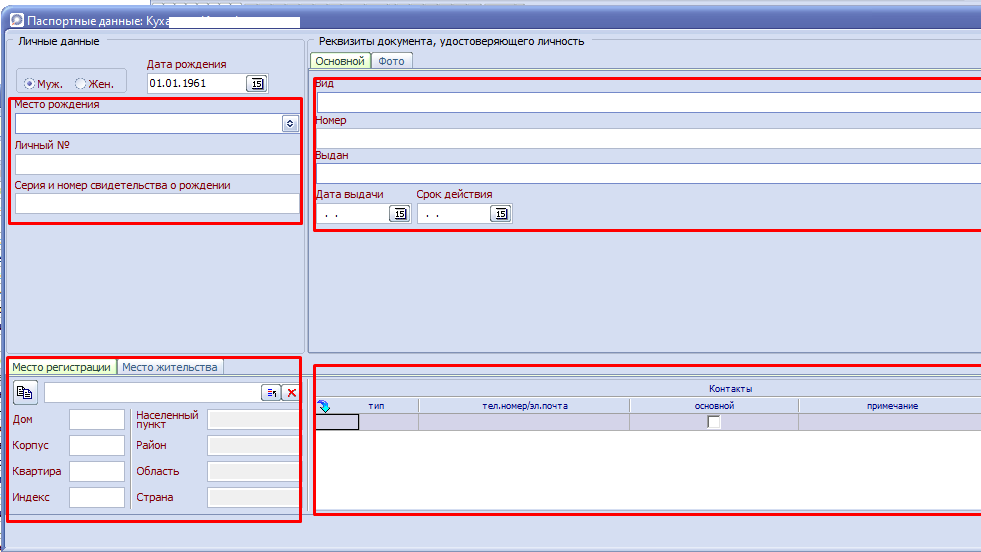Select the Жен. radio button
This screenshot has height=552, width=981.
pyautogui.click(x=81, y=84)
